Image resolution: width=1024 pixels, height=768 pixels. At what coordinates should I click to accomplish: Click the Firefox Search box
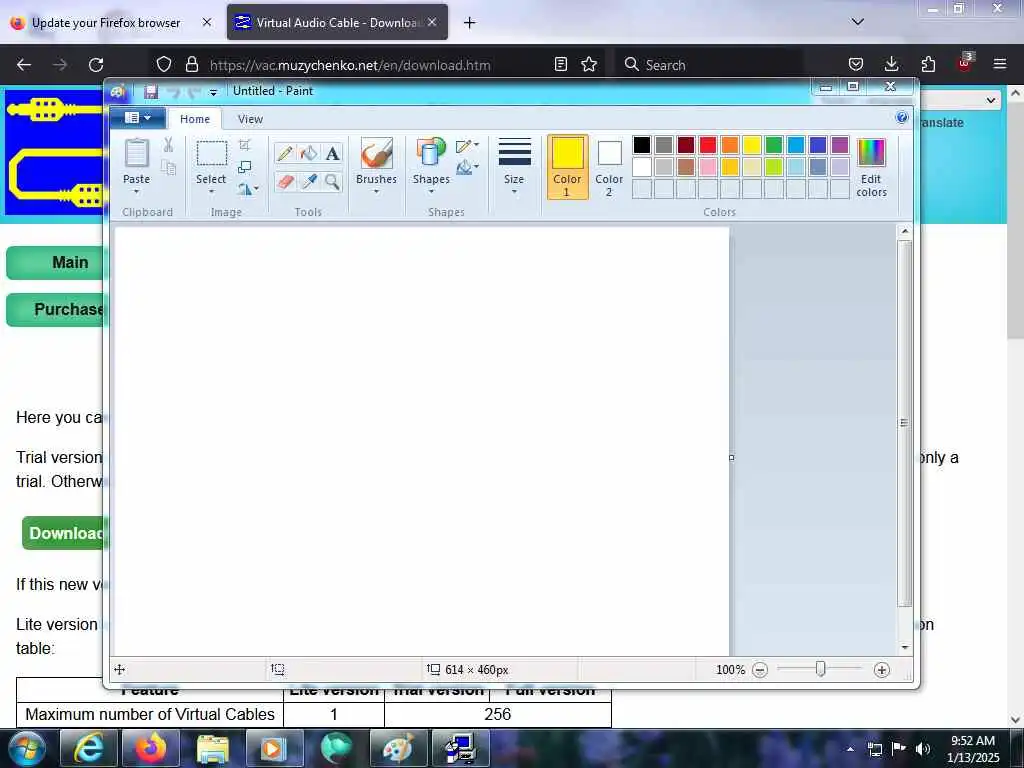(x=709, y=65)
